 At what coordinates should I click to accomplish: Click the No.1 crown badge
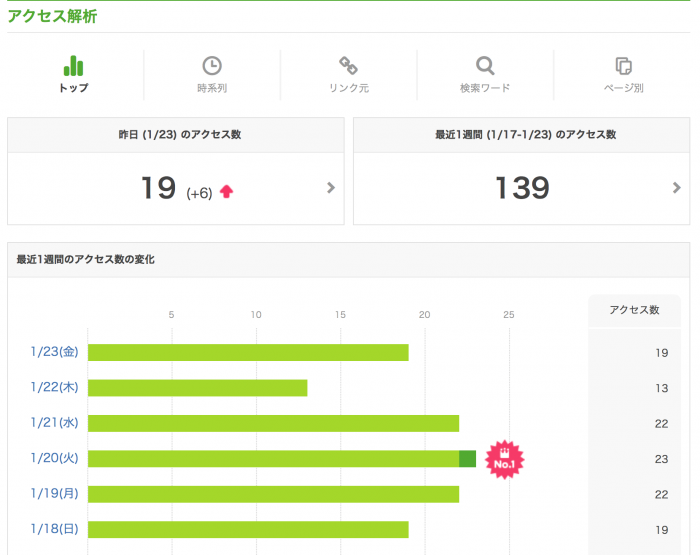[x=504, y=460]
